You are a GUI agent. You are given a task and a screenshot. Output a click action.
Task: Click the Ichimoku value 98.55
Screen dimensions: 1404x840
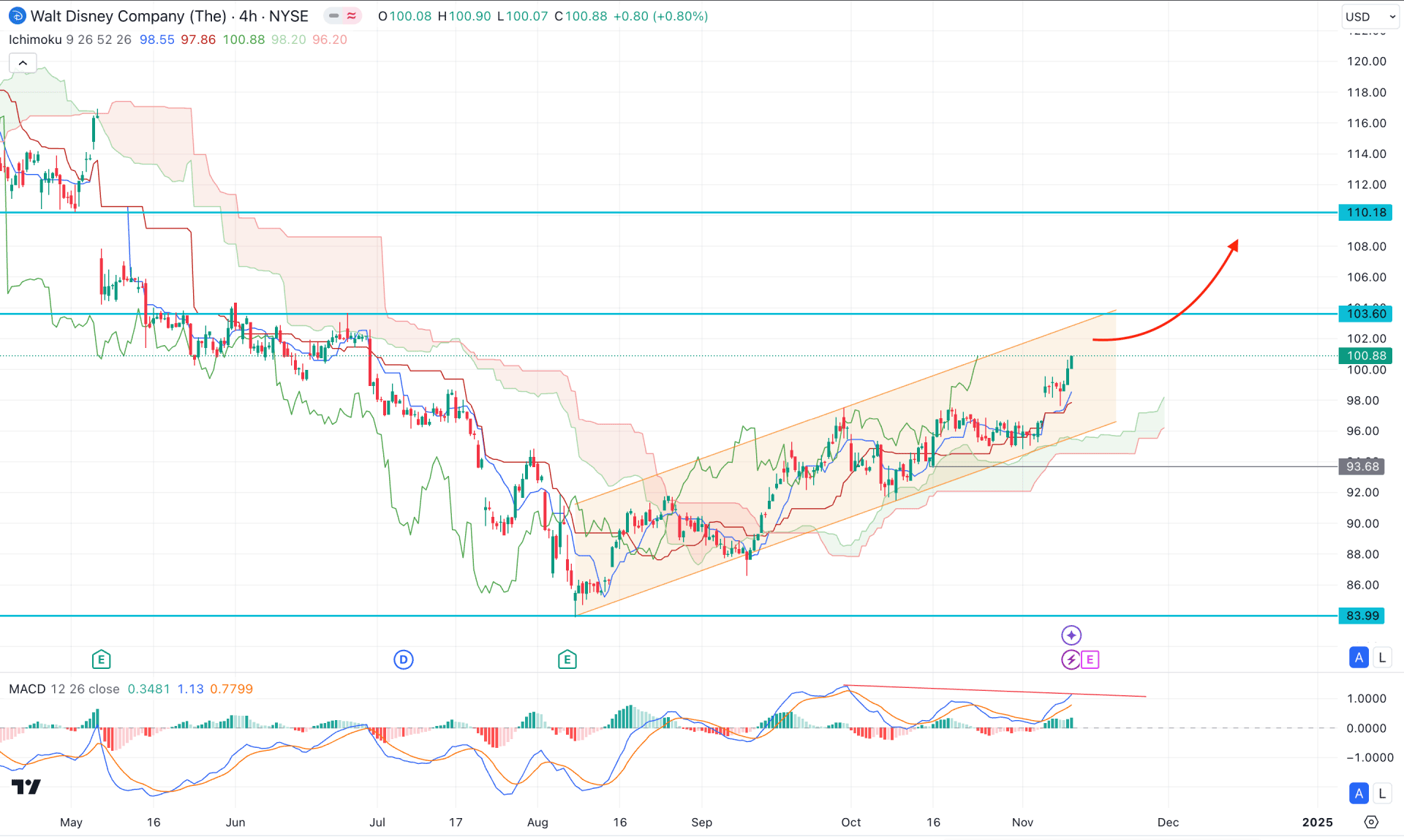point(157,39)
